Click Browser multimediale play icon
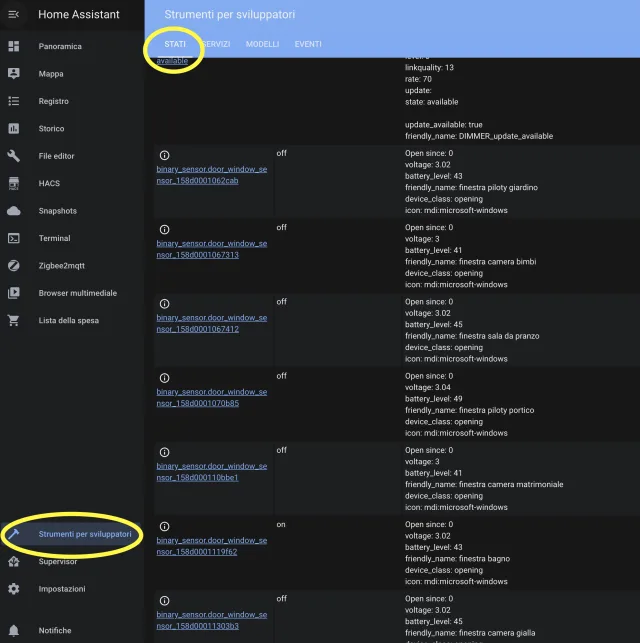640x643 pixels. 14,293
